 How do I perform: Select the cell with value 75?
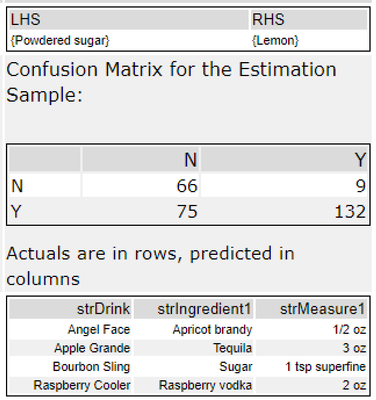[141, 211]
